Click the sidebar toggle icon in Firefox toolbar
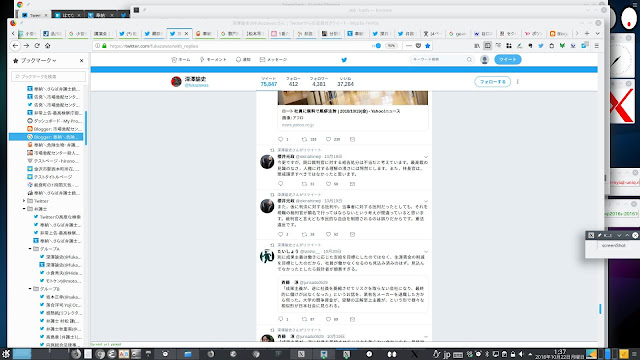The width and height of the screenshot is (640, 360). point(487,46)
